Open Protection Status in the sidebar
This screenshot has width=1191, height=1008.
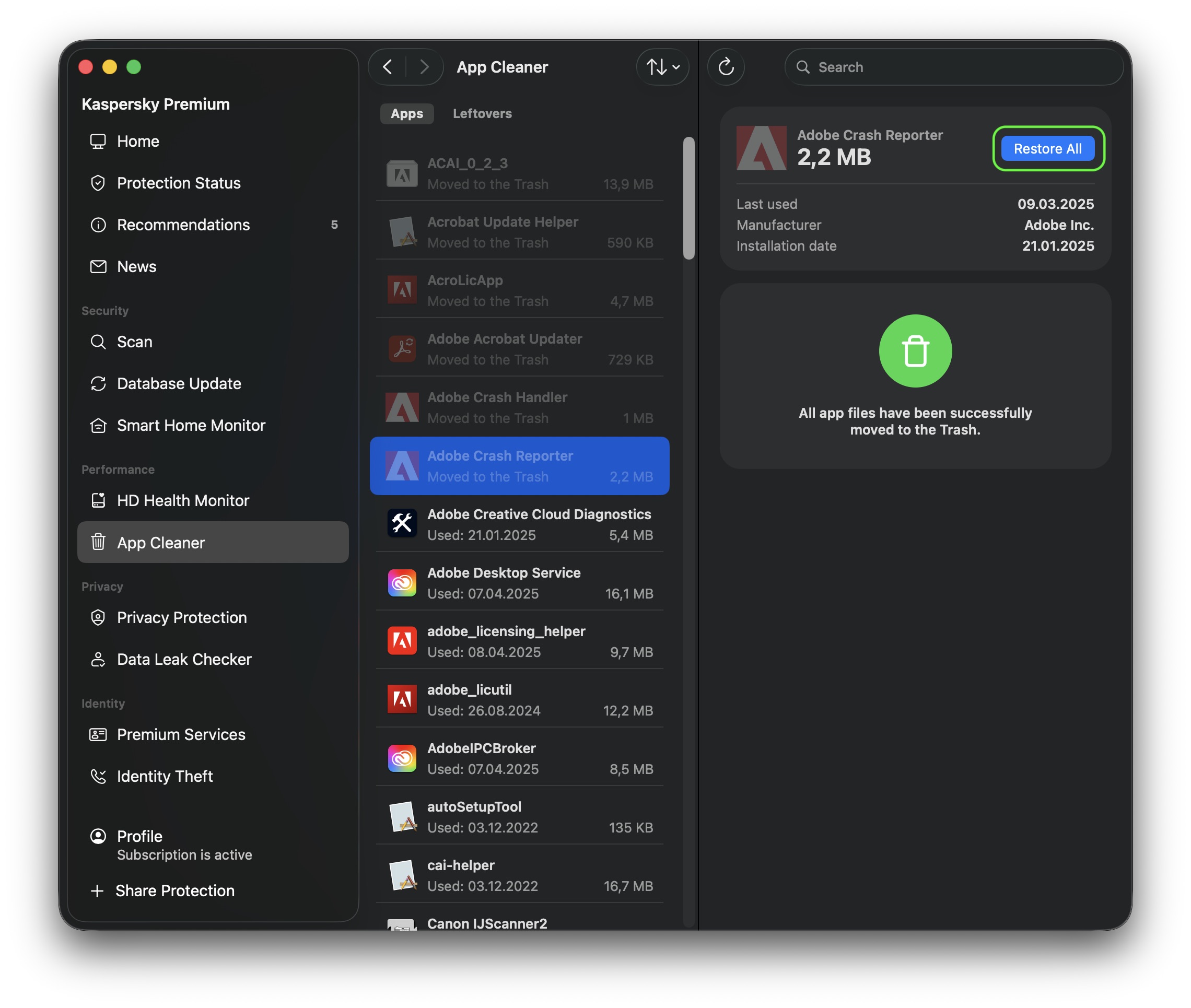213,183
